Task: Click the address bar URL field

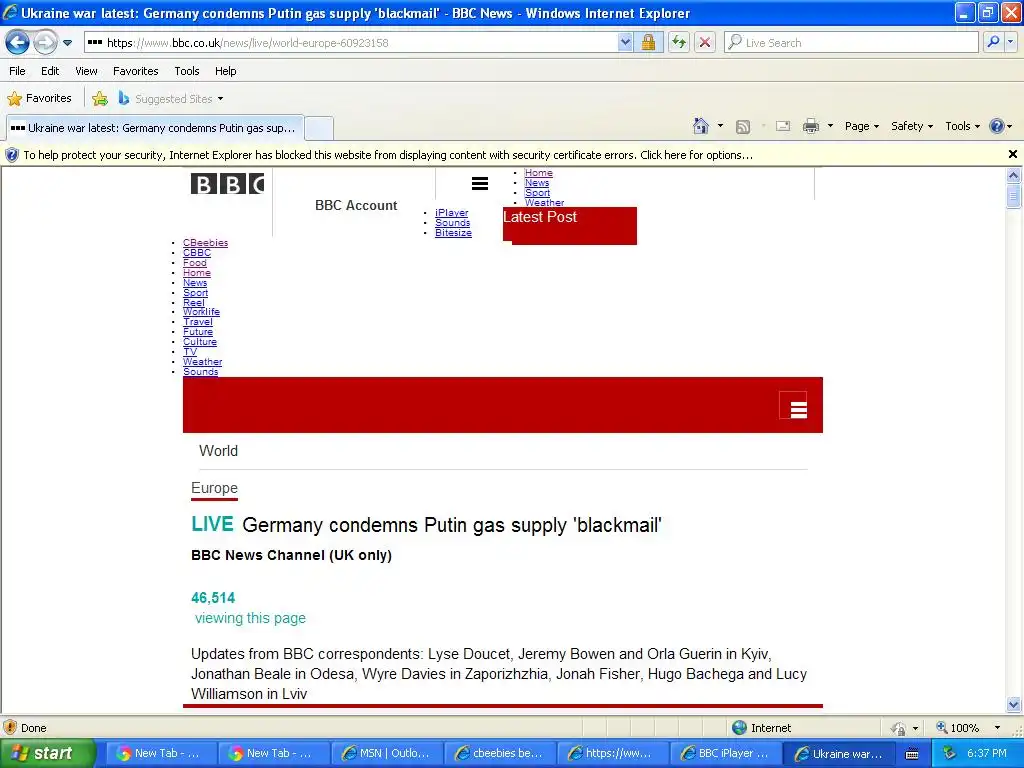Action: coord(351,43)
